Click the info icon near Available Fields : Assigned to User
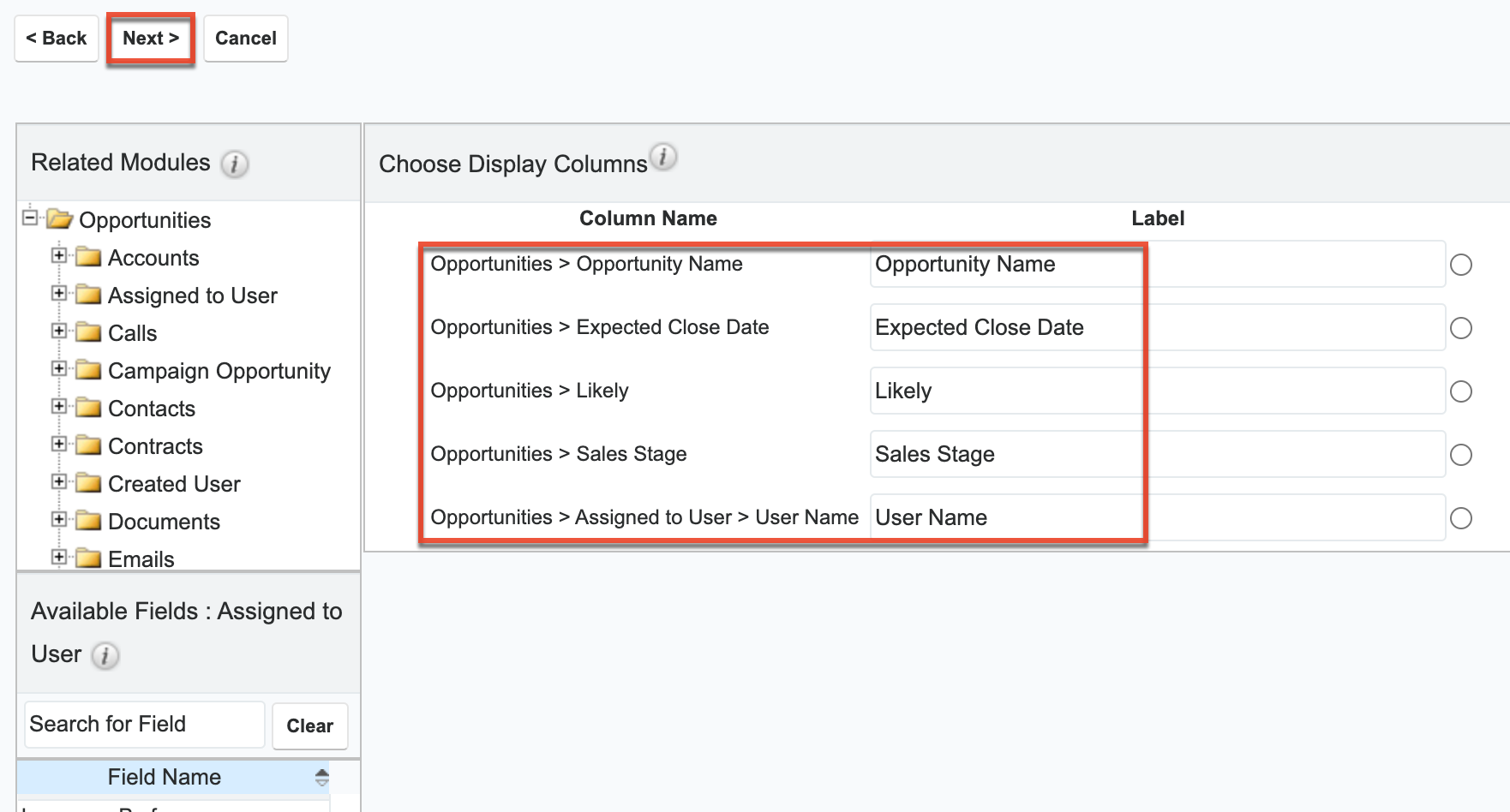This screenshot has height=812, width=1510. pyautogui.click(x=105, y=656)
